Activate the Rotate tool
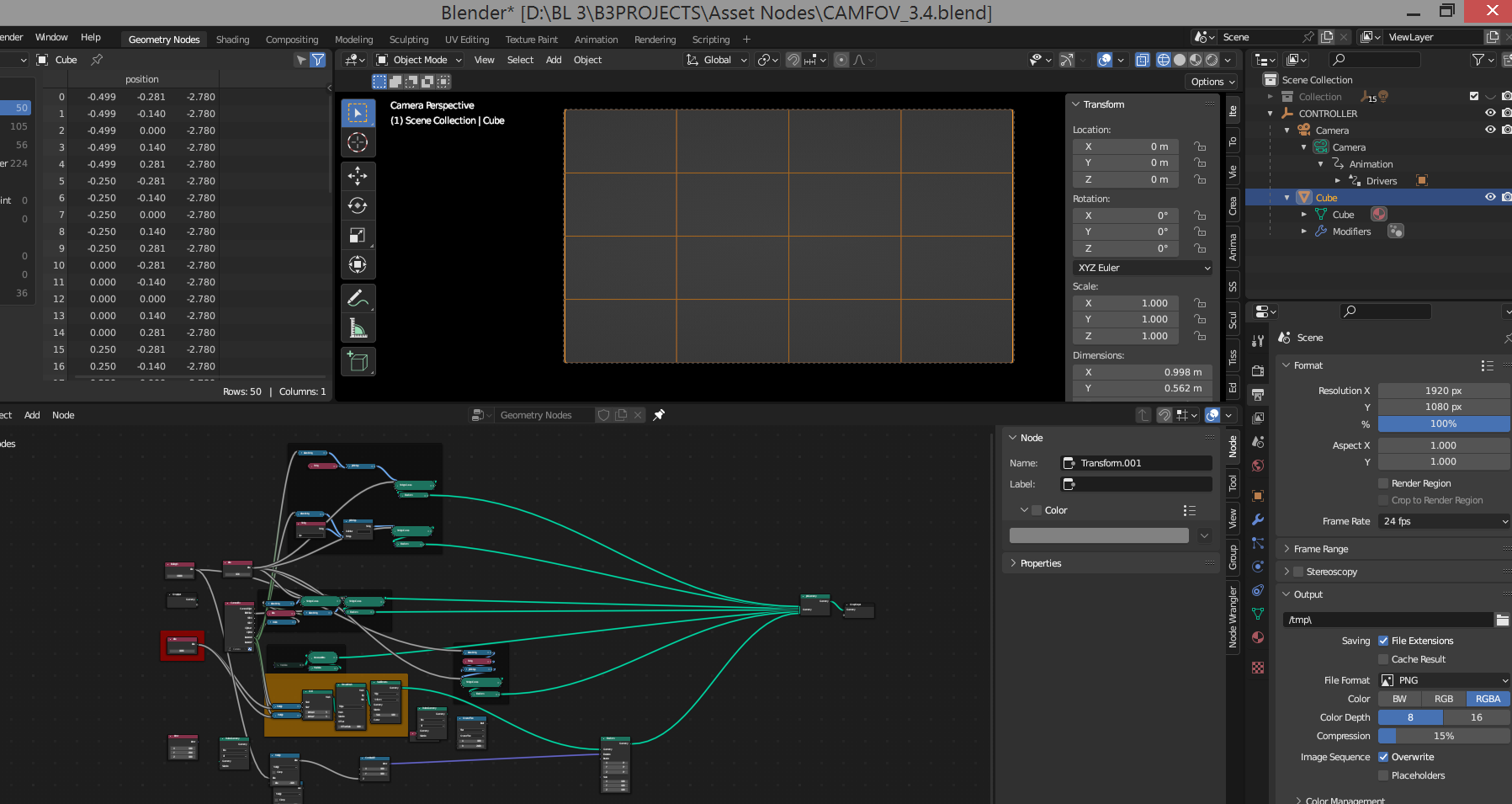 click(x=358, y=205)
